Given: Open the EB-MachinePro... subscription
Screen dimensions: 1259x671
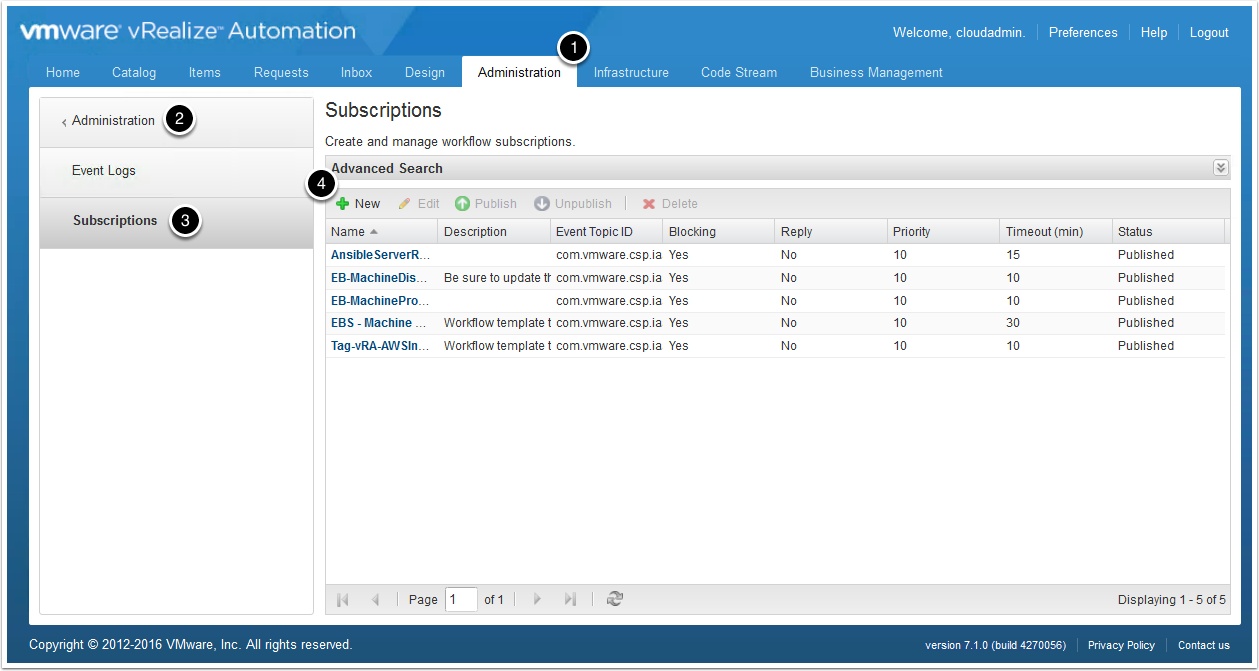Looking at the screenshot, I should pos(380,301).
